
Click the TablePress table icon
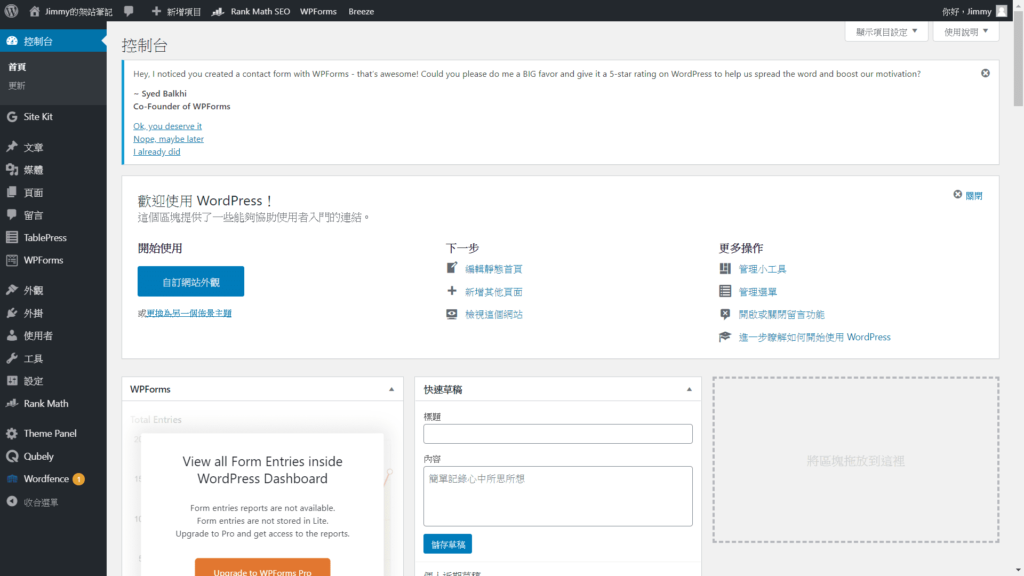[12, 237]
